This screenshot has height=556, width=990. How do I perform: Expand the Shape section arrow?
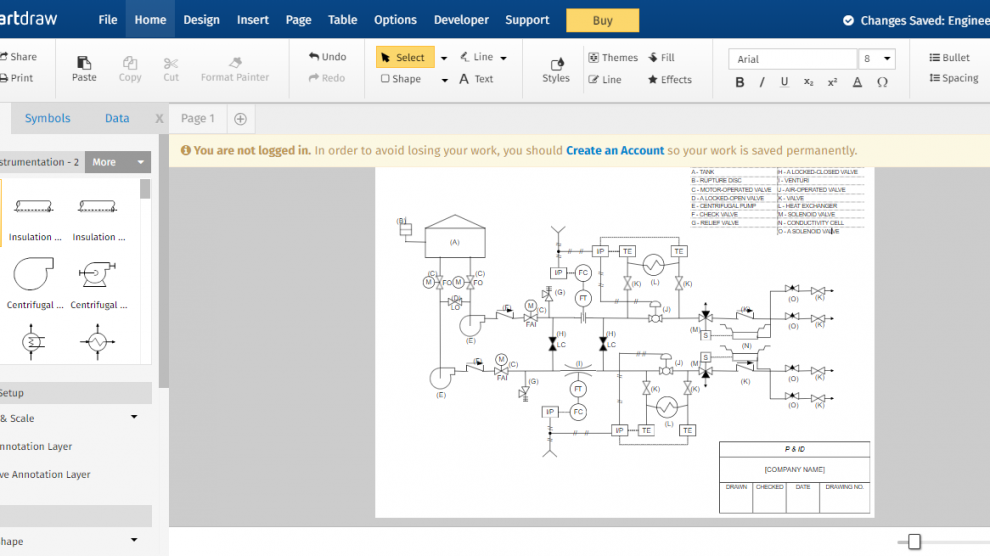click(x=134, y=540)
